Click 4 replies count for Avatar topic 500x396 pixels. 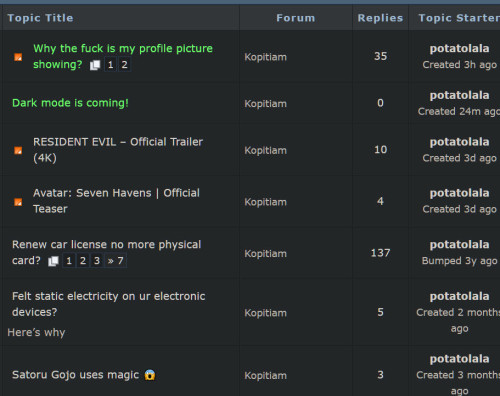(x=380, y=201)
